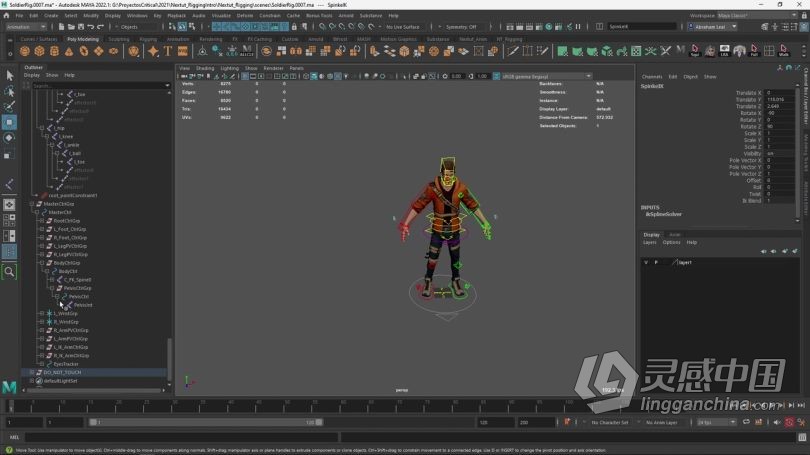Viewport: 810px width, 455px height.
Task: Click the Outliner search field
Action: (101, 86)
